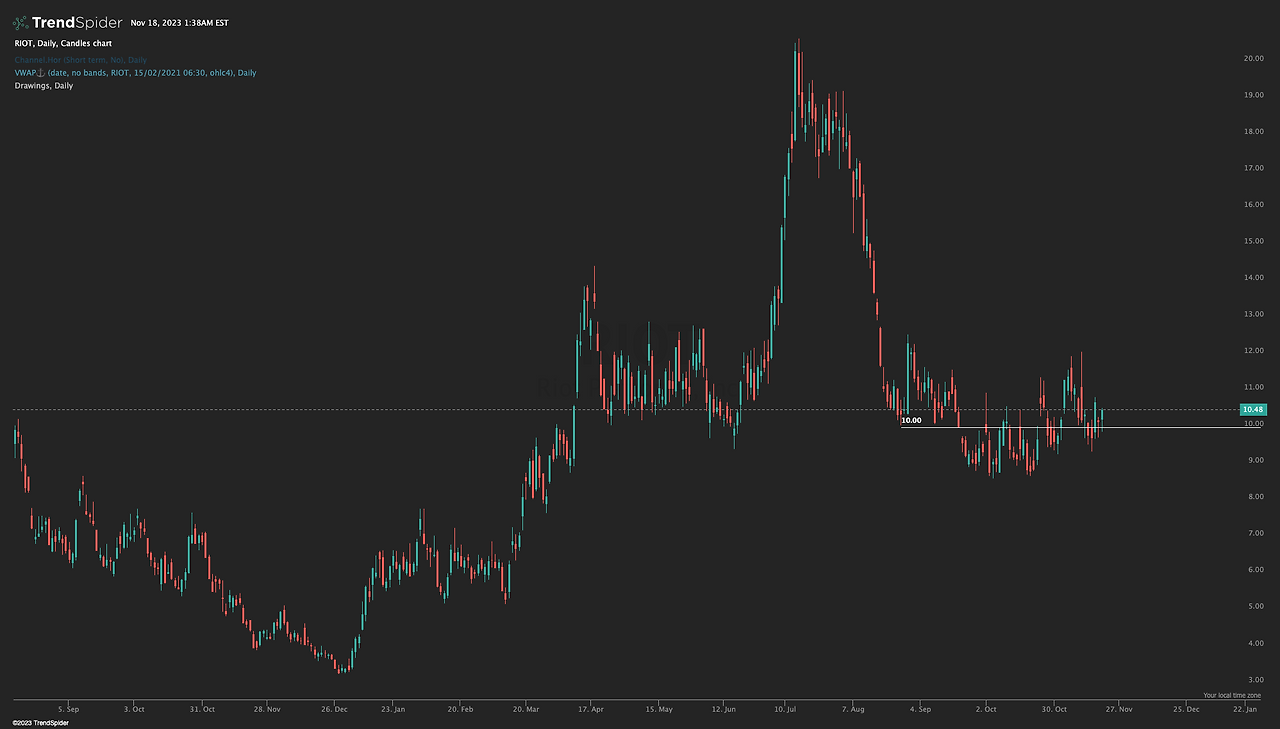The height and width of the screenshot is (729, 1280).
Task: Click the "RIOT, Daily, Candles chart" title
Action: [63, 44]
